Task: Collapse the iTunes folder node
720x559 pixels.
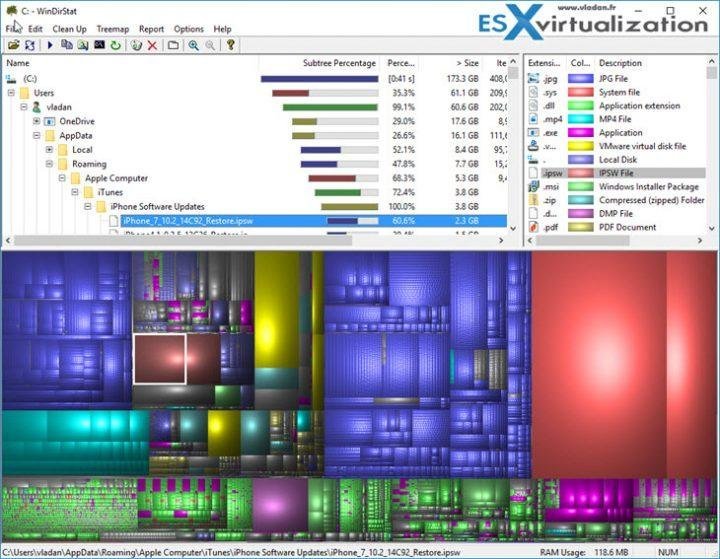Action: coord(74,192)
